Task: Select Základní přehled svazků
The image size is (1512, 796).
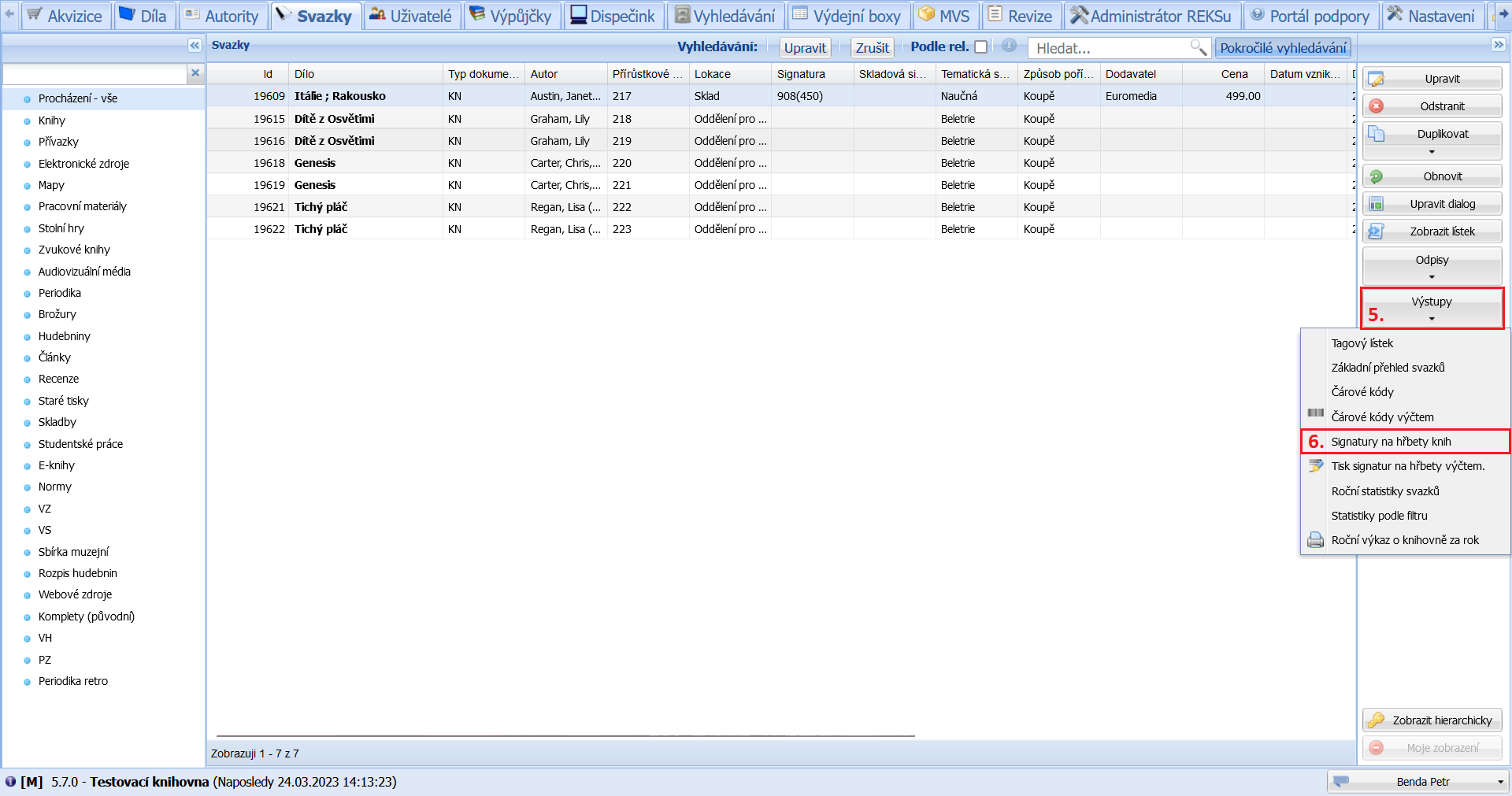Action: pos(1406,368)
